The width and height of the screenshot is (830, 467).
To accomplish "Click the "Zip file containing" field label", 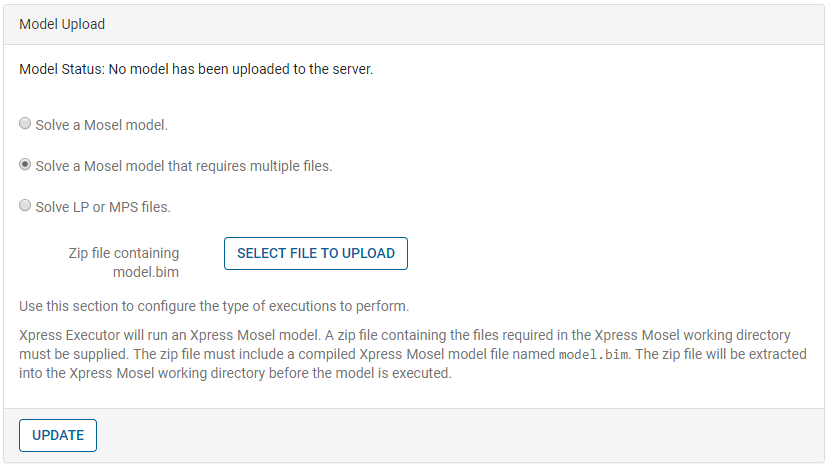I will (123, 253).
